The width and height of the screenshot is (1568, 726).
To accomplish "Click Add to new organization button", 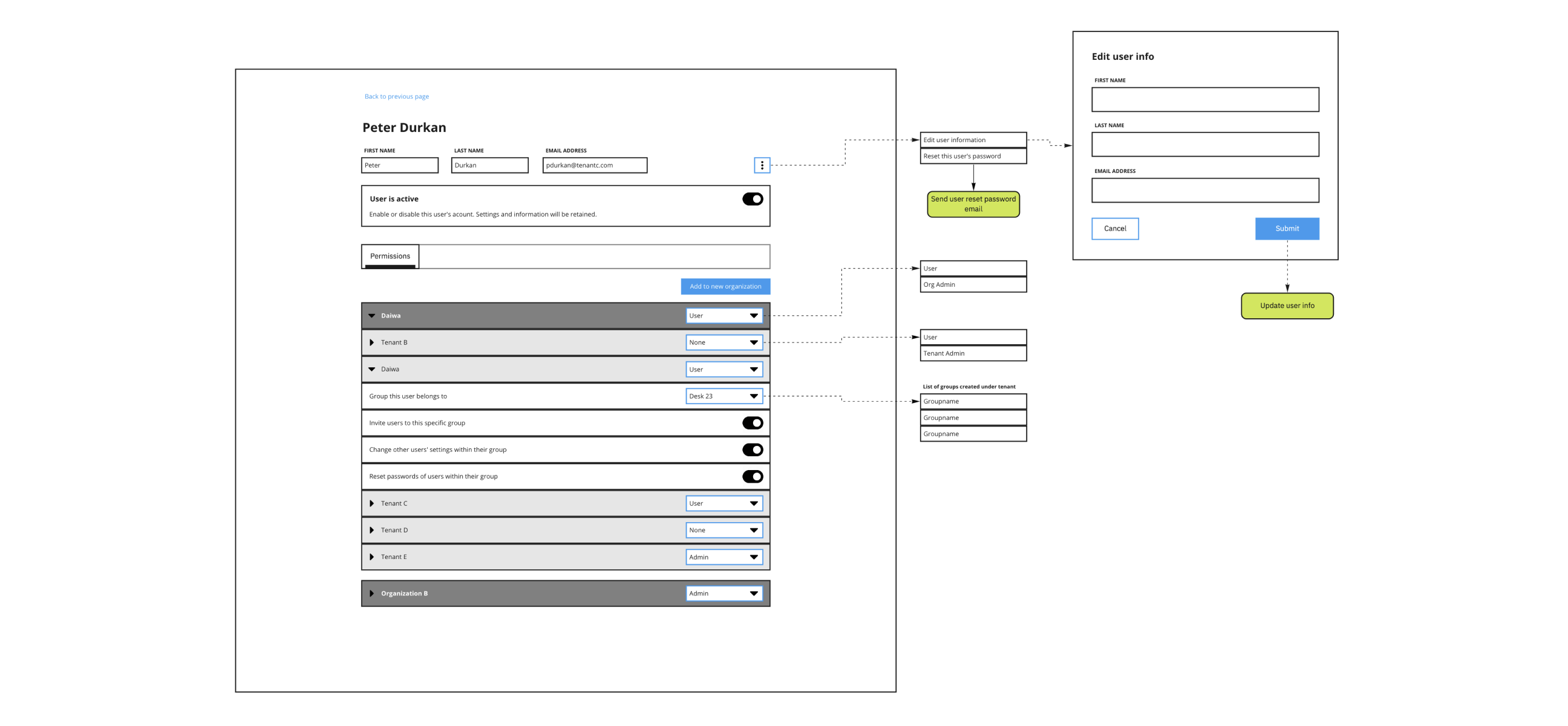I will pyautogui.click(x=725, y=287).
